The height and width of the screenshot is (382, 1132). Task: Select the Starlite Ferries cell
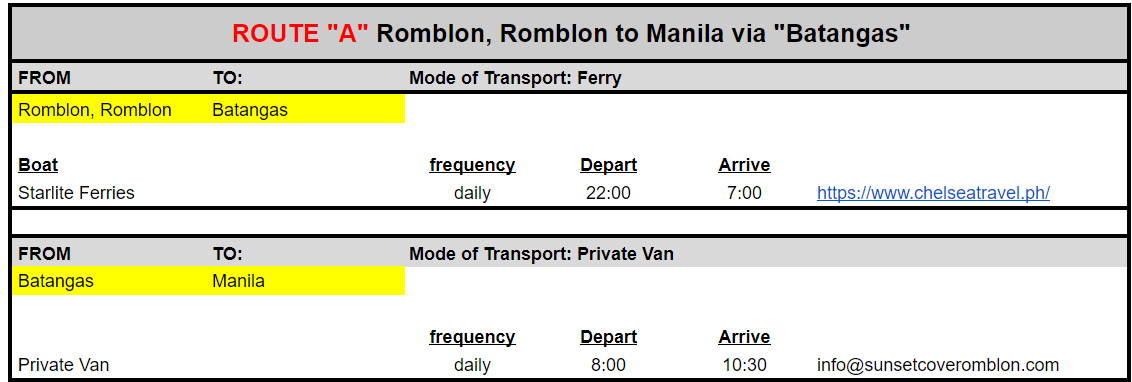coord(76,193)
